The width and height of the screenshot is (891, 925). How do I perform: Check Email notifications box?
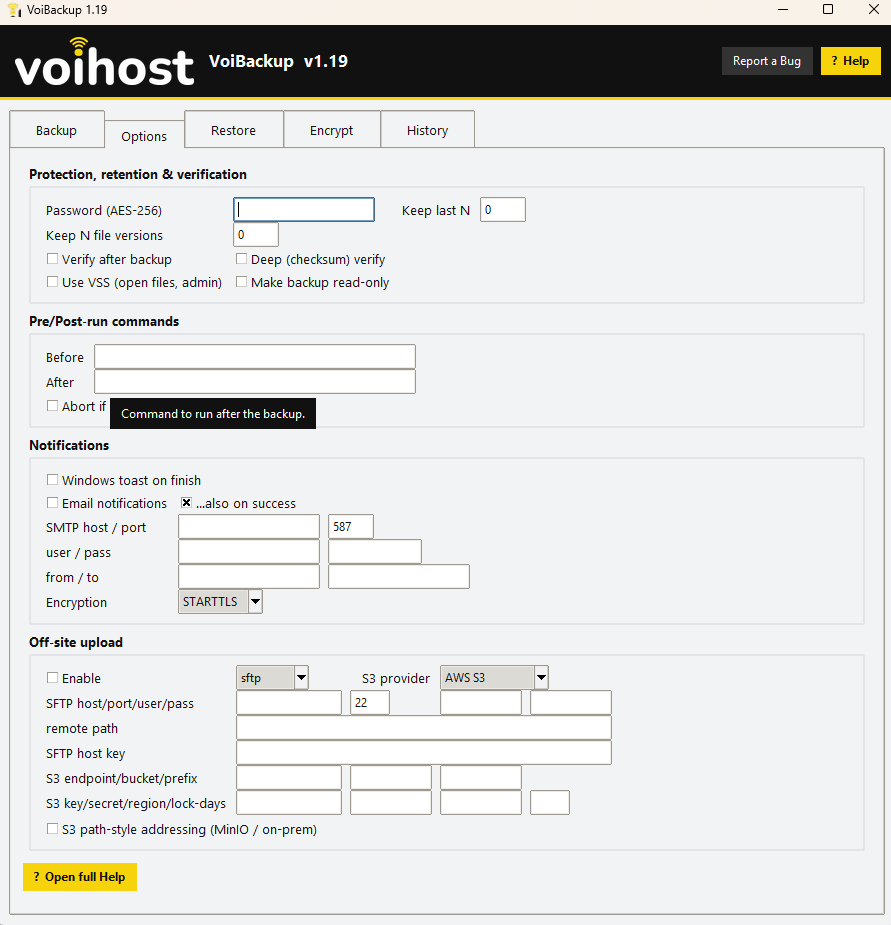click(x=53, y=503)
